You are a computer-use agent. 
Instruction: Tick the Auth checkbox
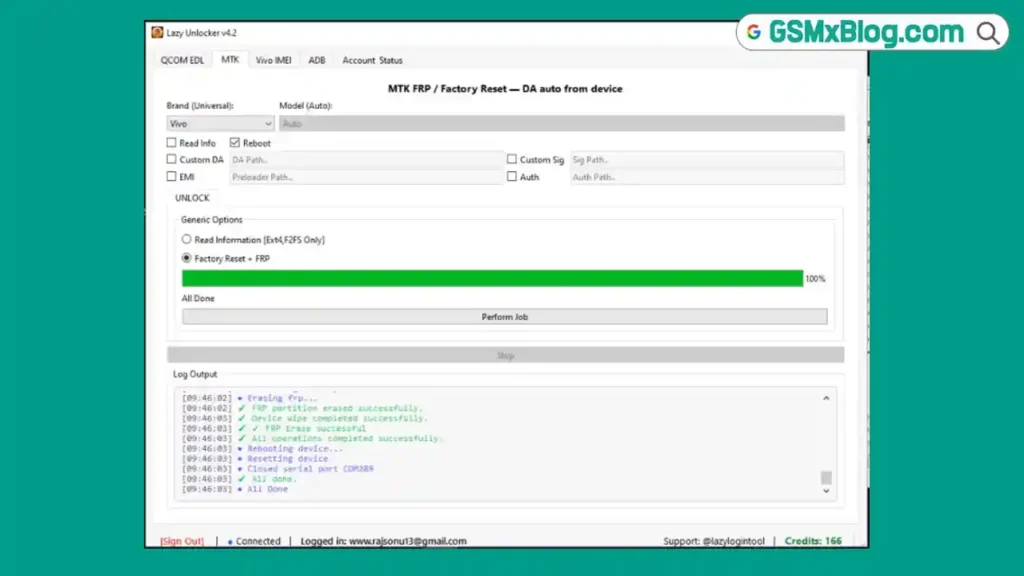(511, 176)
